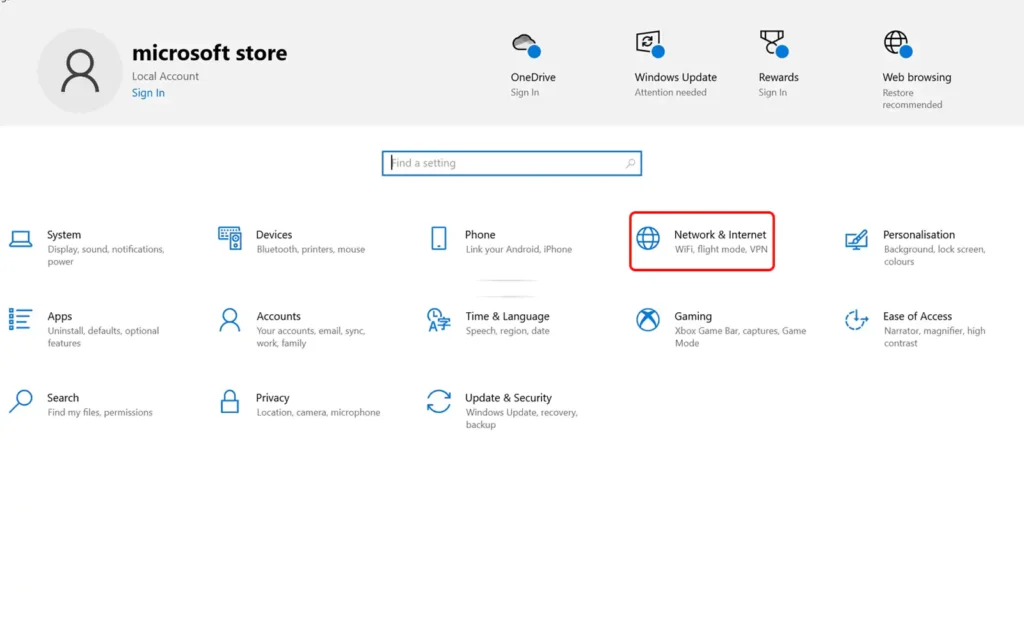Click the Sign In link under Local Account
The height and width of the screenshot is (640, 1024).
[x=148, y=93]
